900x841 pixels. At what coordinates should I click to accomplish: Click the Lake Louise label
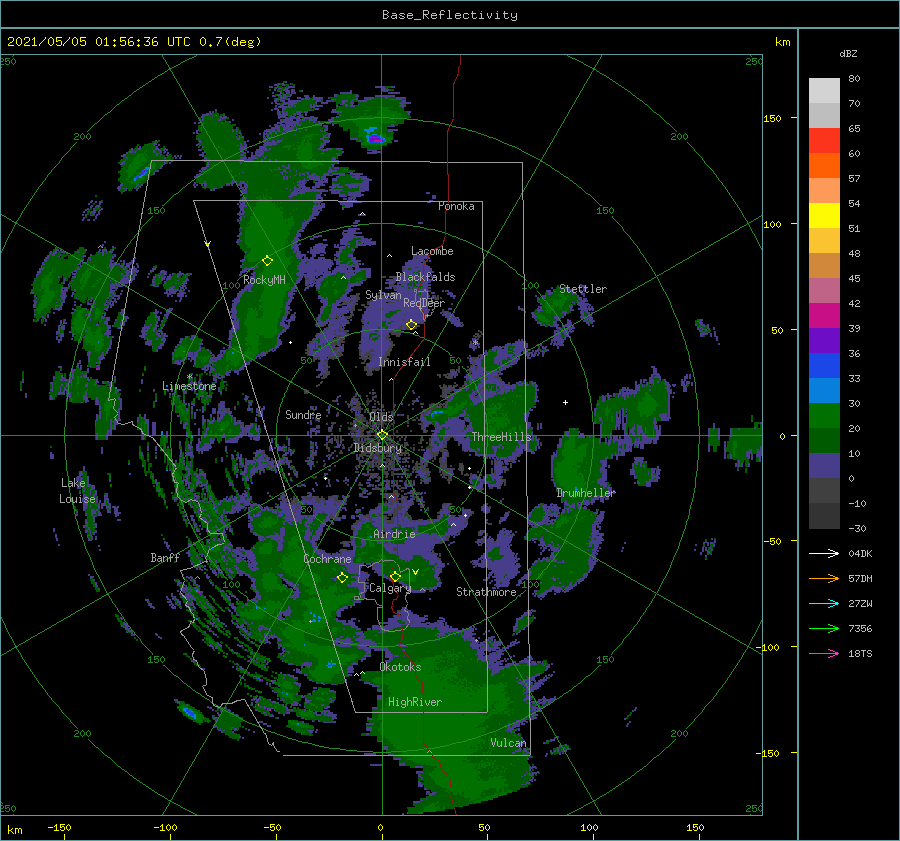pyautogui.click(x=77, y=491)
